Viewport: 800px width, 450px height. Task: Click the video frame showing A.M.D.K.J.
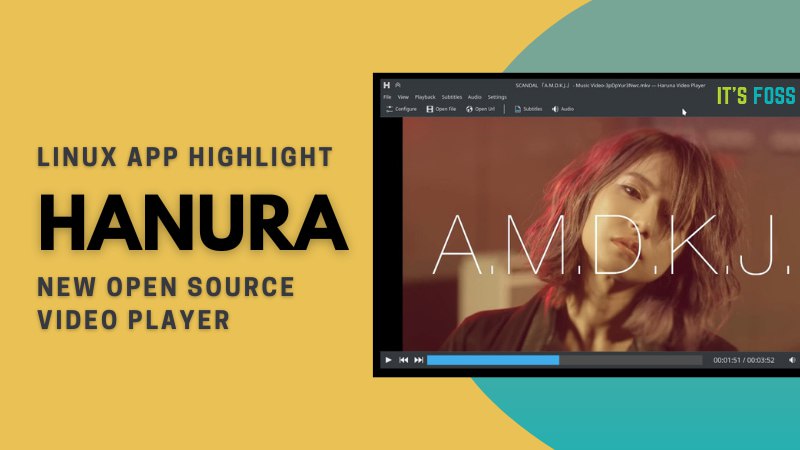tap(601, 234)
